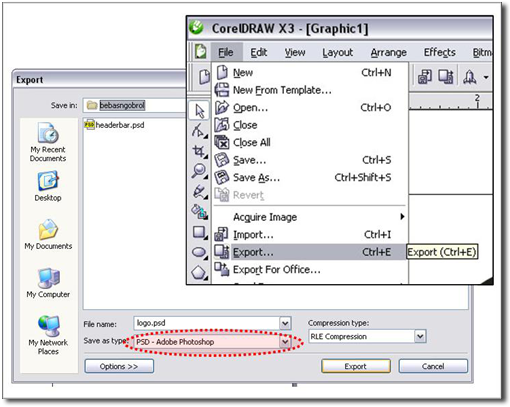This screenshot has height=407, width=510.
Task: Choose Export... in the File menu
Action: point(310,252)
